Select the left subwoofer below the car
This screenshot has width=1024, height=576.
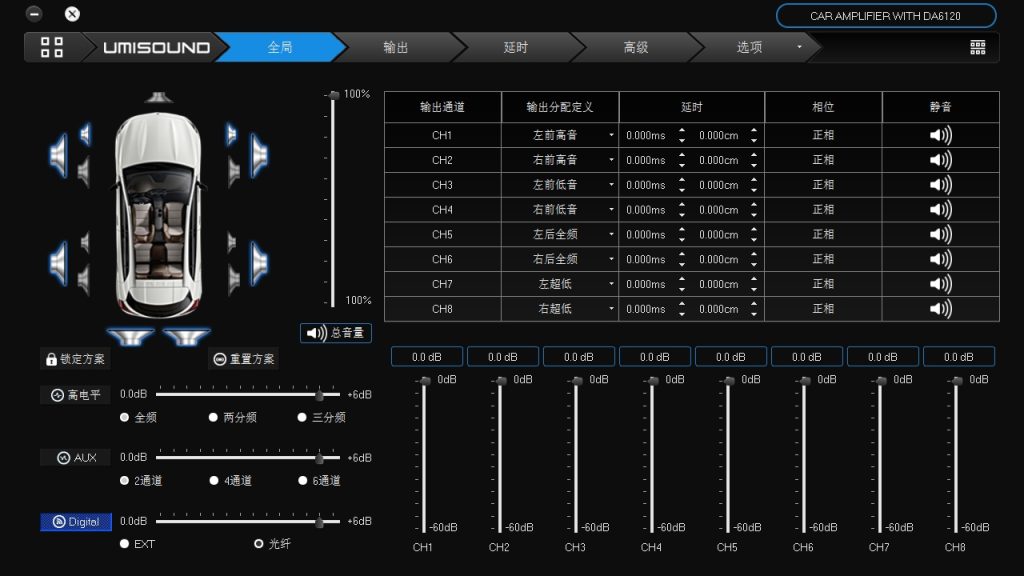pyautogui.click(x=131, y=336)
